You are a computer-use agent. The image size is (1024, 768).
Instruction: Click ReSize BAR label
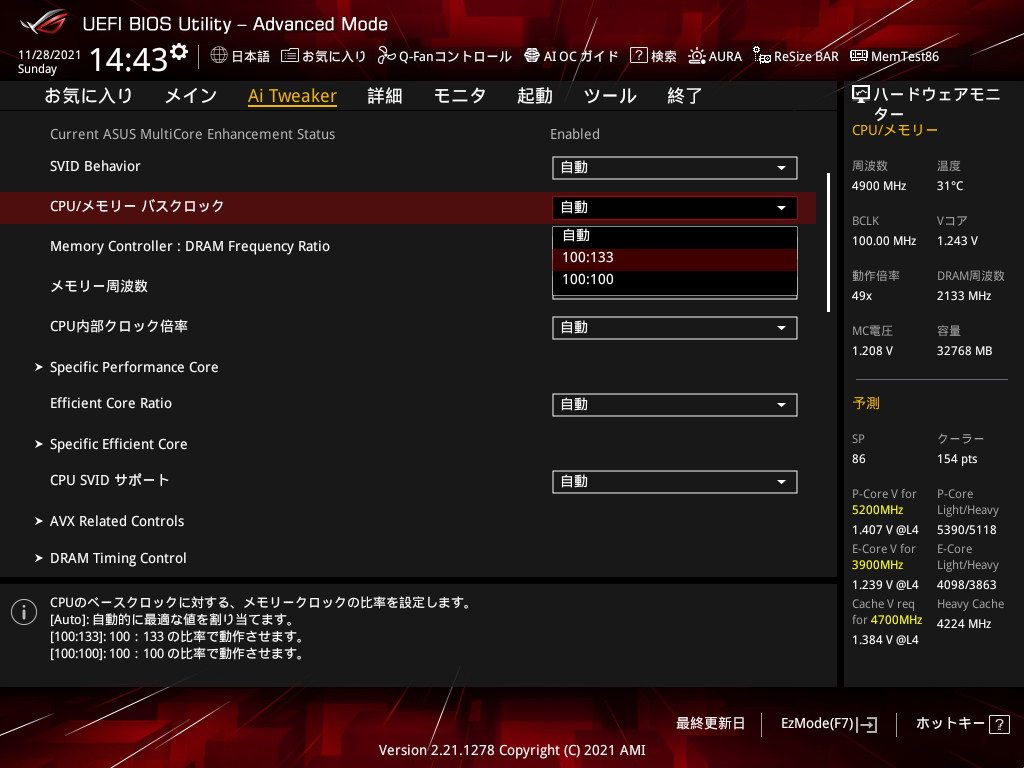tap(806, 56)
